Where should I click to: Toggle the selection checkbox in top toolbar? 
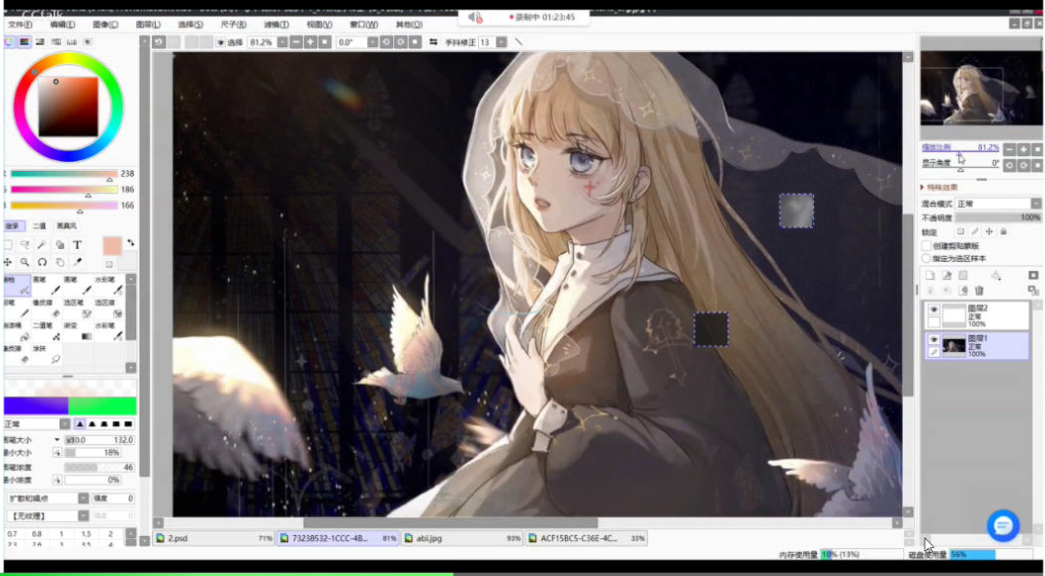coord(221,42)
